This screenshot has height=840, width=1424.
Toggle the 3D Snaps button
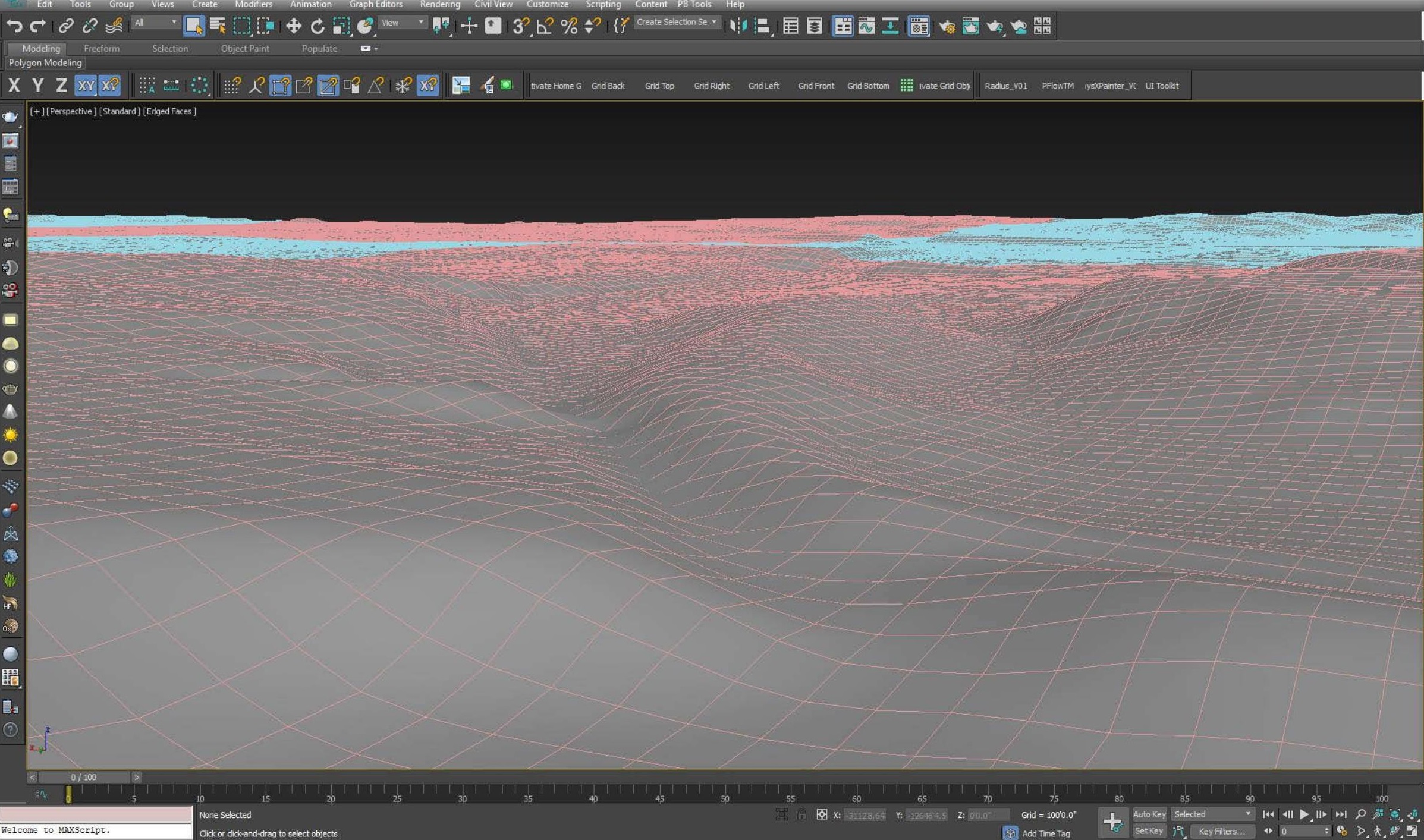[x=521, y=26]
